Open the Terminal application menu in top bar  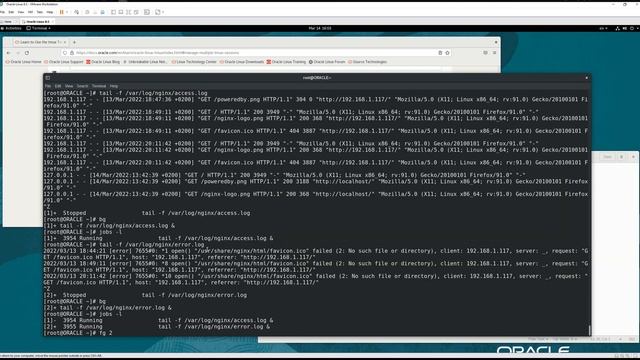click(39, 29)
